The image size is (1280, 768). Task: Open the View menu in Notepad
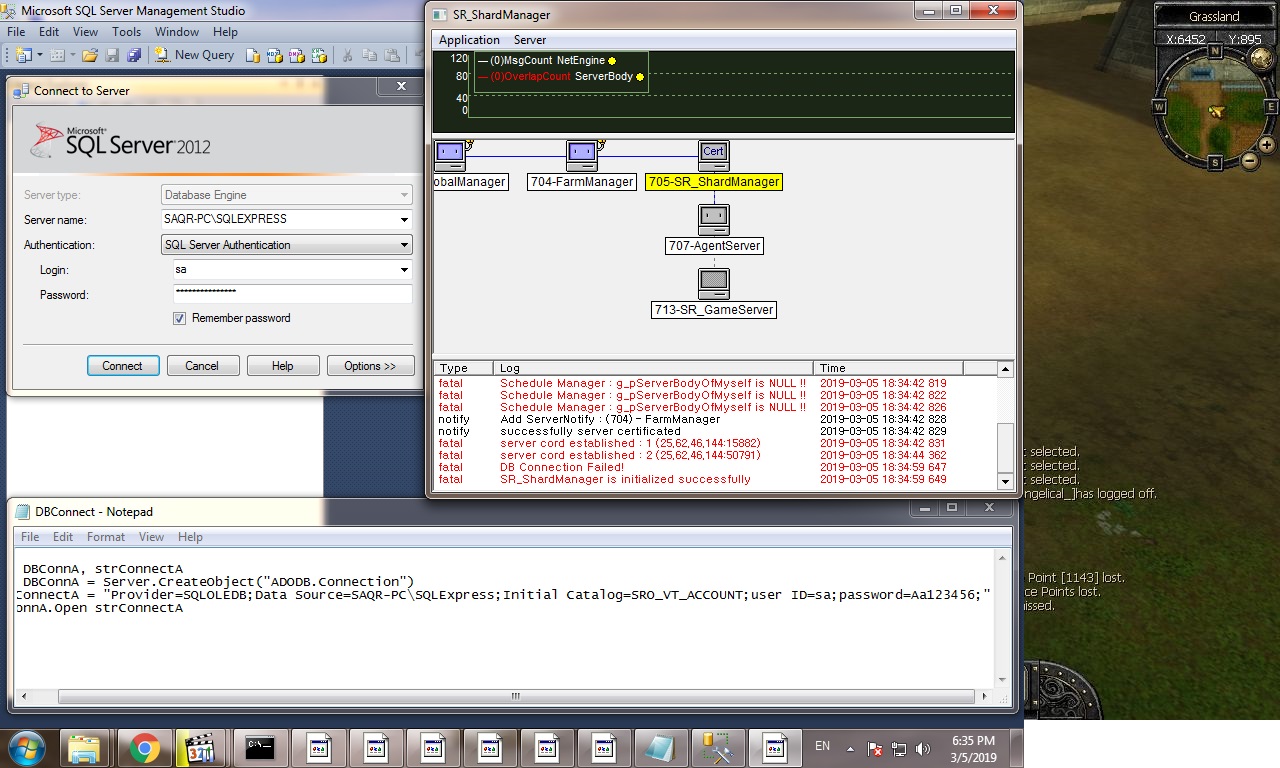pyautogui.click(x=151, y=537)
